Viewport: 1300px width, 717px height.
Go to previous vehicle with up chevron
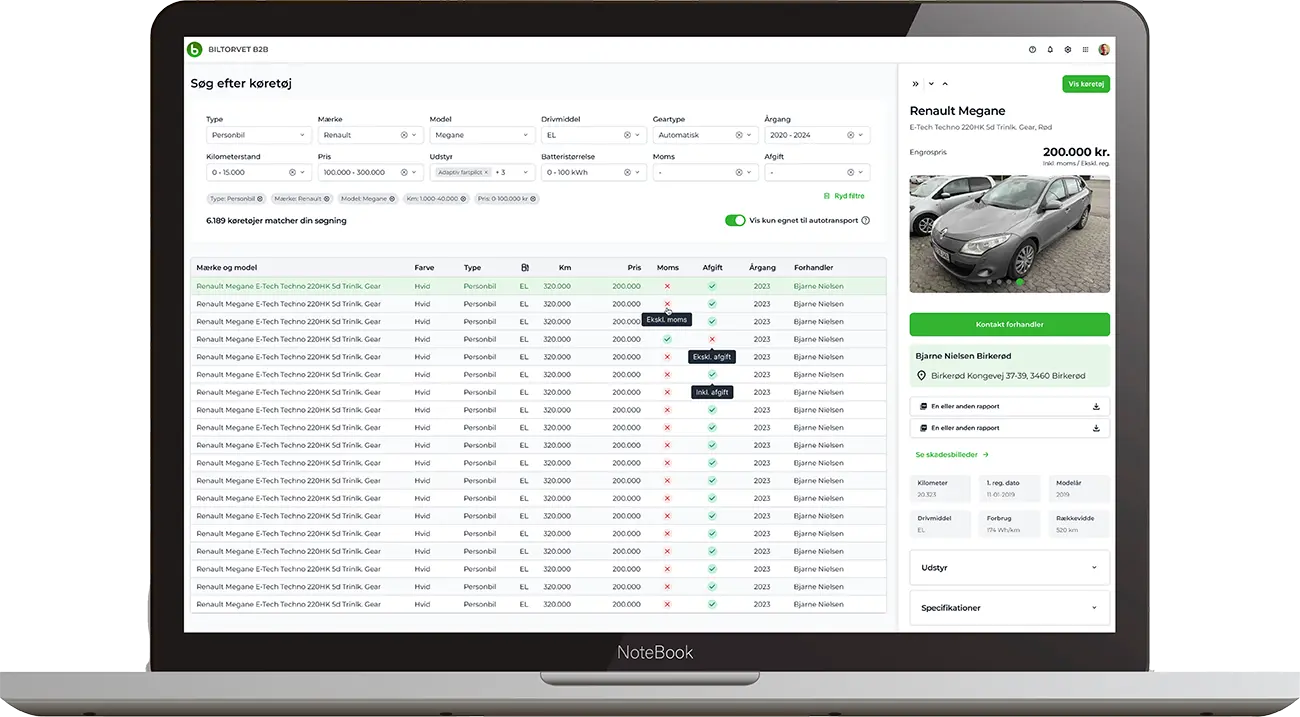click(945, 84)
